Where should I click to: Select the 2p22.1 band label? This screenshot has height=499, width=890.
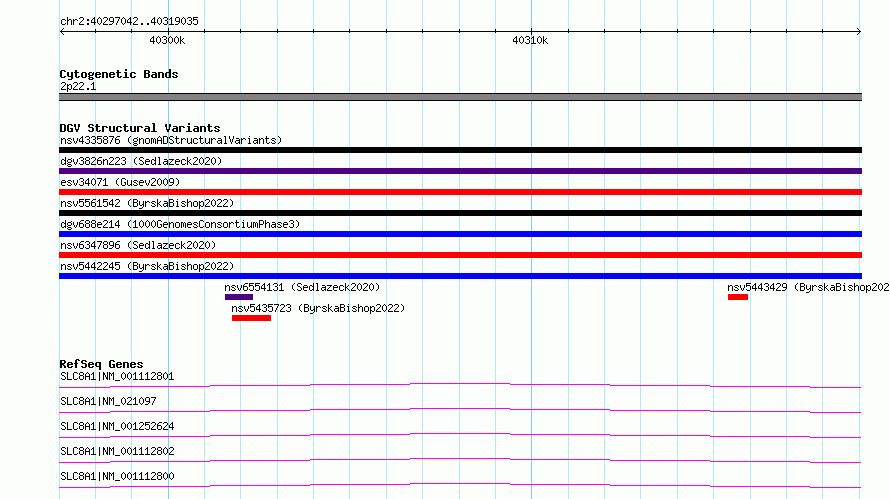coord(78,86)
